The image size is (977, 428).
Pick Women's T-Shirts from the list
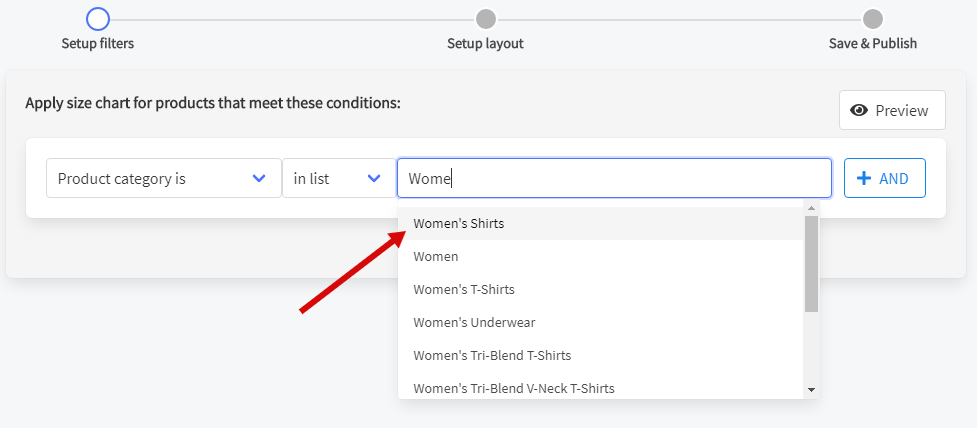click(464, 289)
